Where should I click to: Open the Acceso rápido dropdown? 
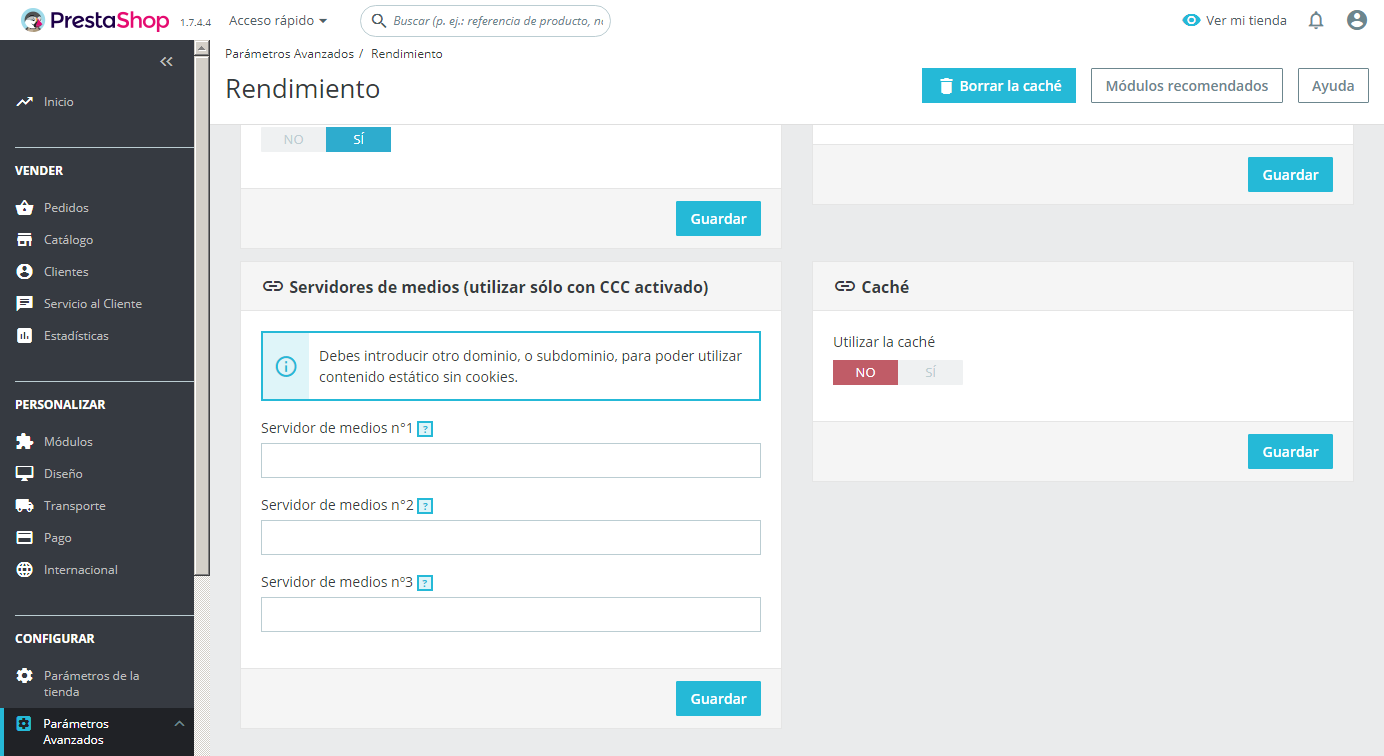coord(278,20)
